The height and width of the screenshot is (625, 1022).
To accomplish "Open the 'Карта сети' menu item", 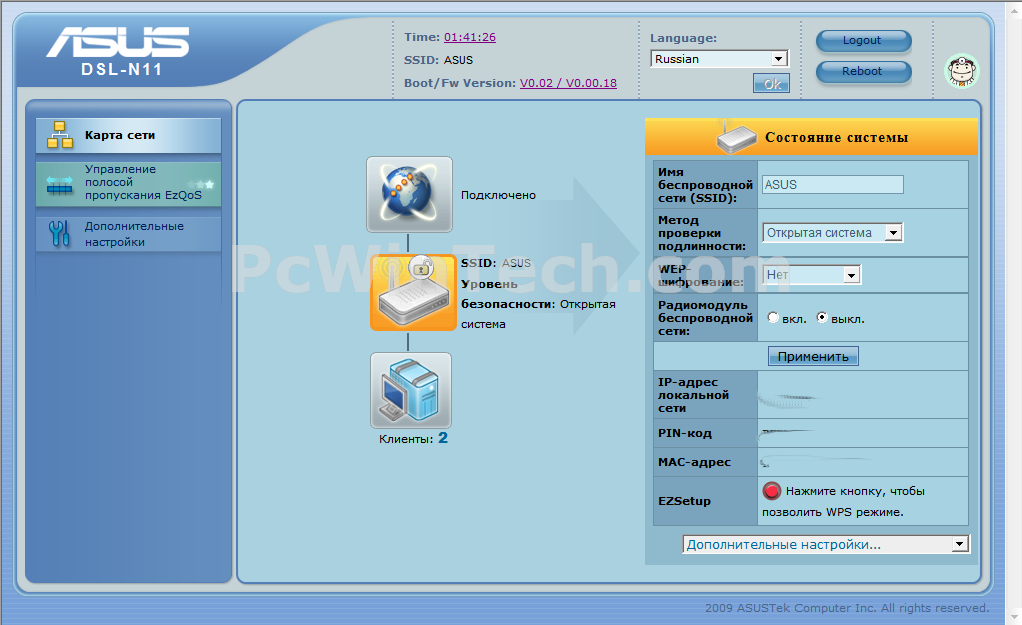I will [x=128, y=135].
